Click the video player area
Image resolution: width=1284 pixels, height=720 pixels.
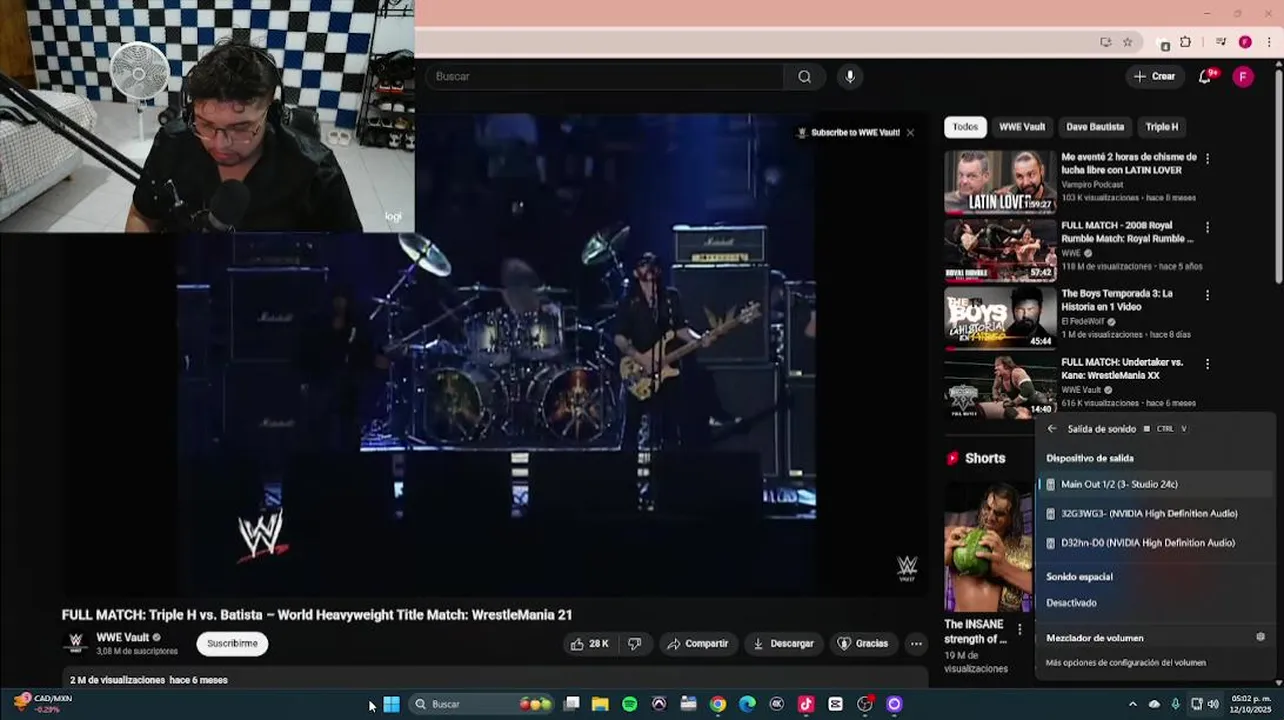pos(495,355)
